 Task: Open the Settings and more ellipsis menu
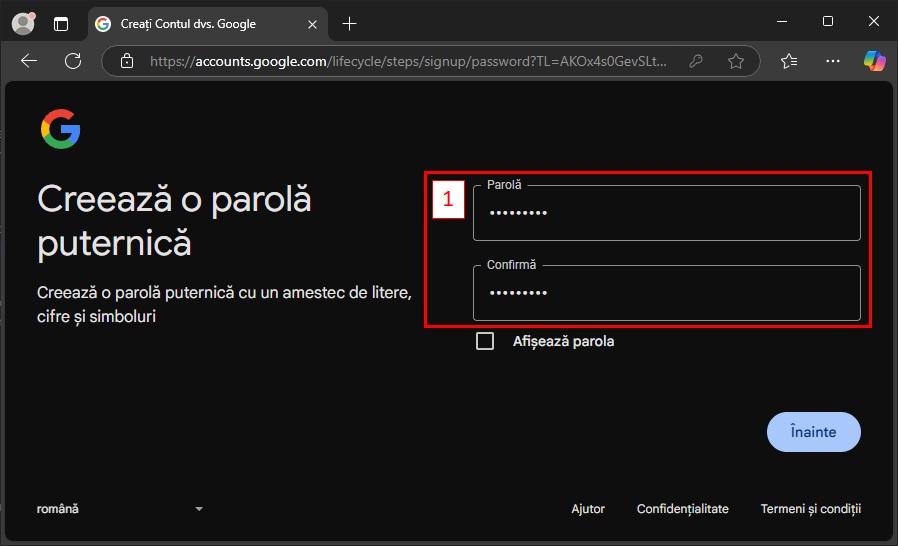point(833,61)
